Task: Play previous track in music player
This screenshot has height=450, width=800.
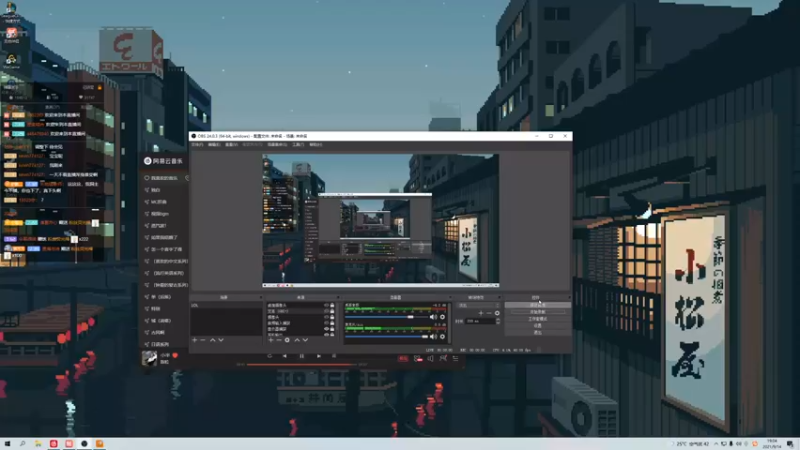Action: pos(285,356)
